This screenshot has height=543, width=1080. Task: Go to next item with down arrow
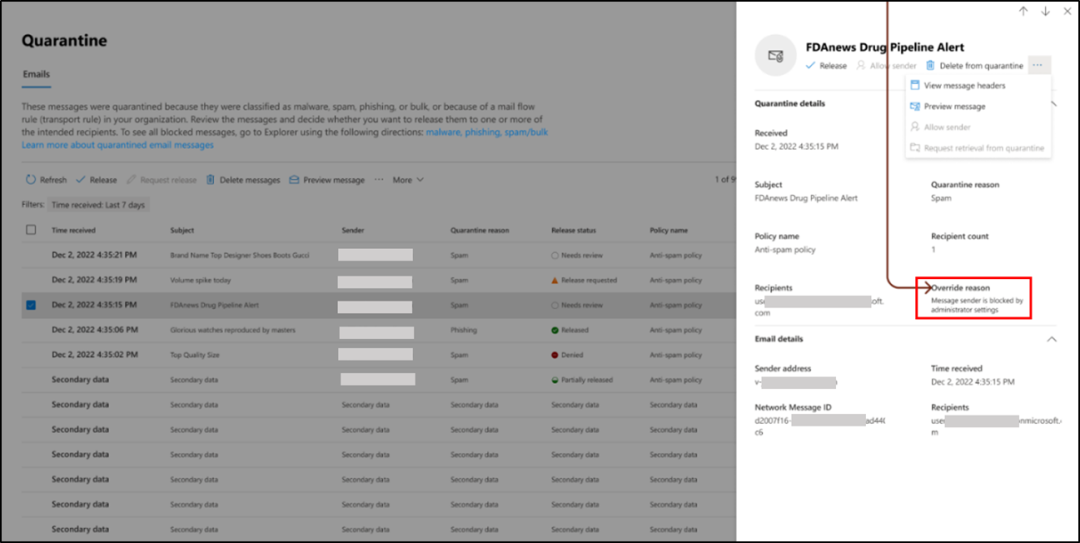click(1046, 11)
